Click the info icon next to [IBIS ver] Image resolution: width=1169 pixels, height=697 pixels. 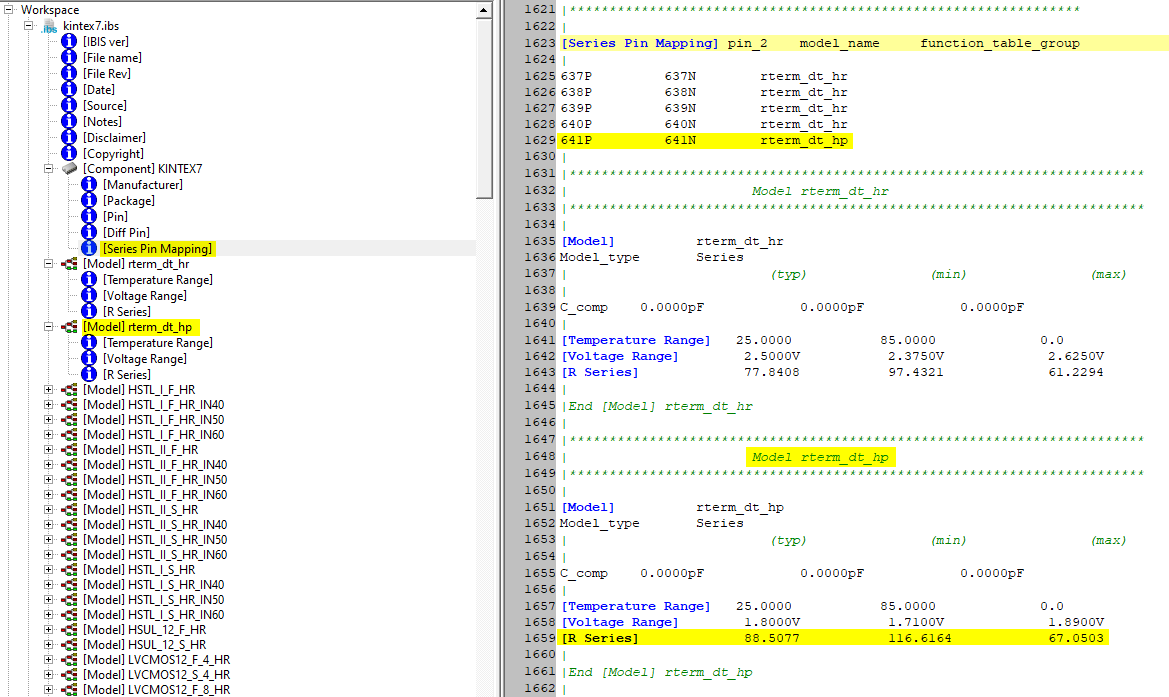coord(68,41)
